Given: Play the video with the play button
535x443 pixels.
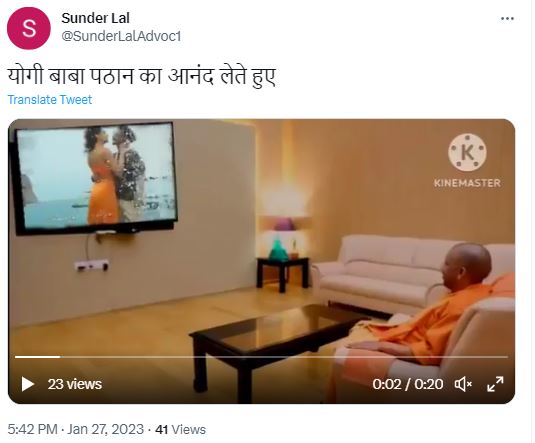Looking at the screenshot, I should coord(27,384).
